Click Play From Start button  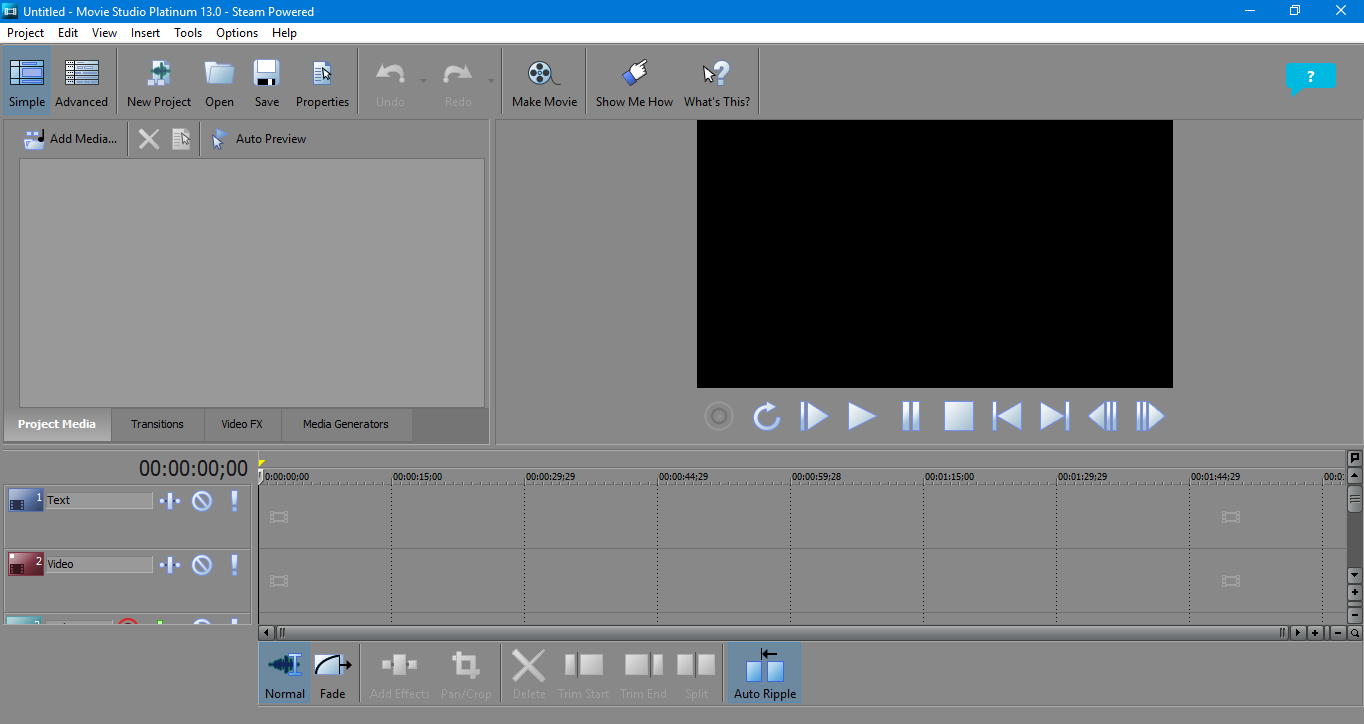click(x=814, y=416)
